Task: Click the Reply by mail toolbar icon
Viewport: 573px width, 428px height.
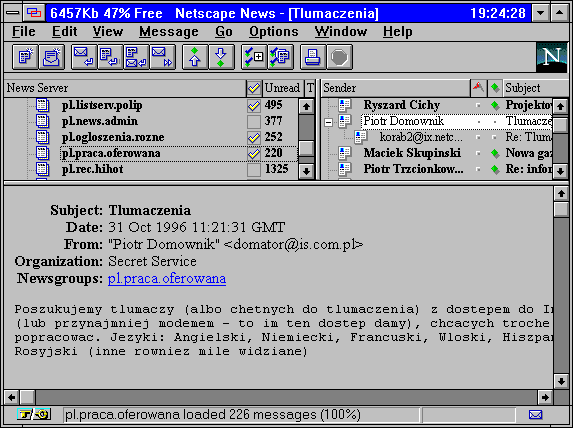Action: coord(84,57)
